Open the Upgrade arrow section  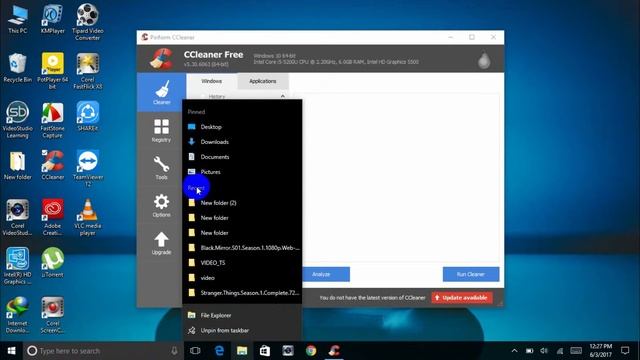[161, 243]
